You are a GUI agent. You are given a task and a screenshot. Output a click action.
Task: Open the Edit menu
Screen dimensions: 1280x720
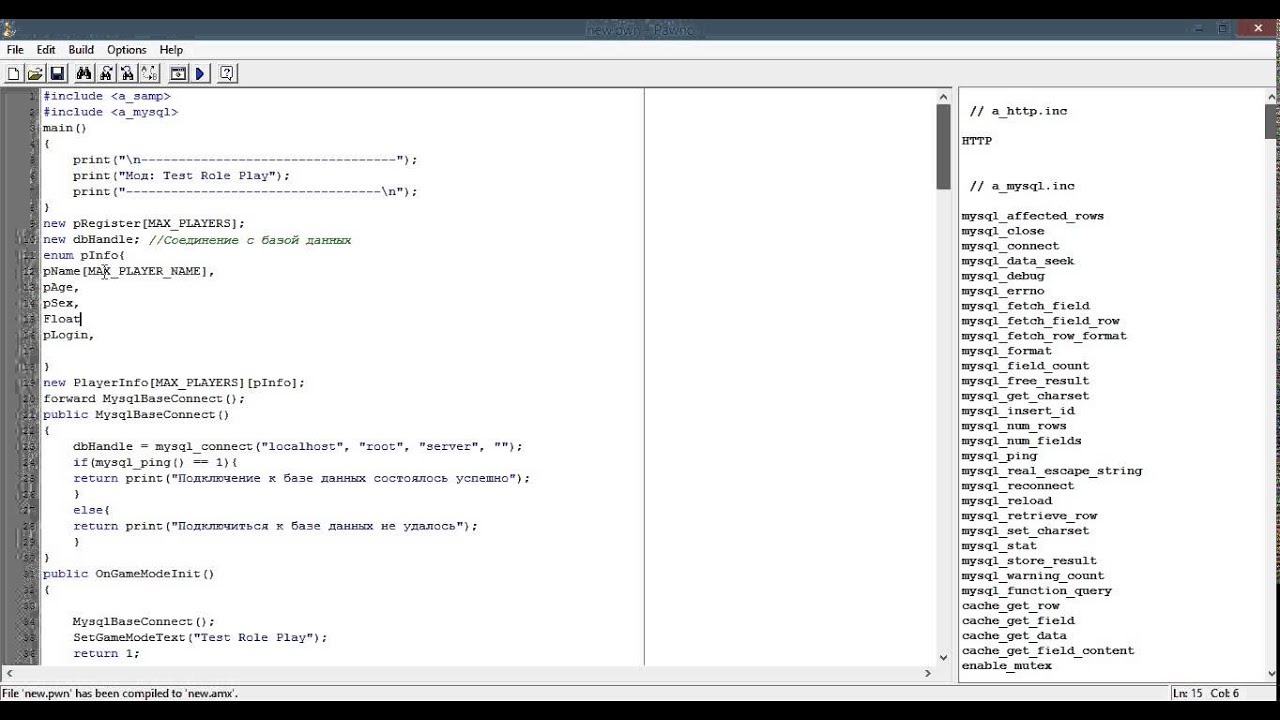click(46, 49)
